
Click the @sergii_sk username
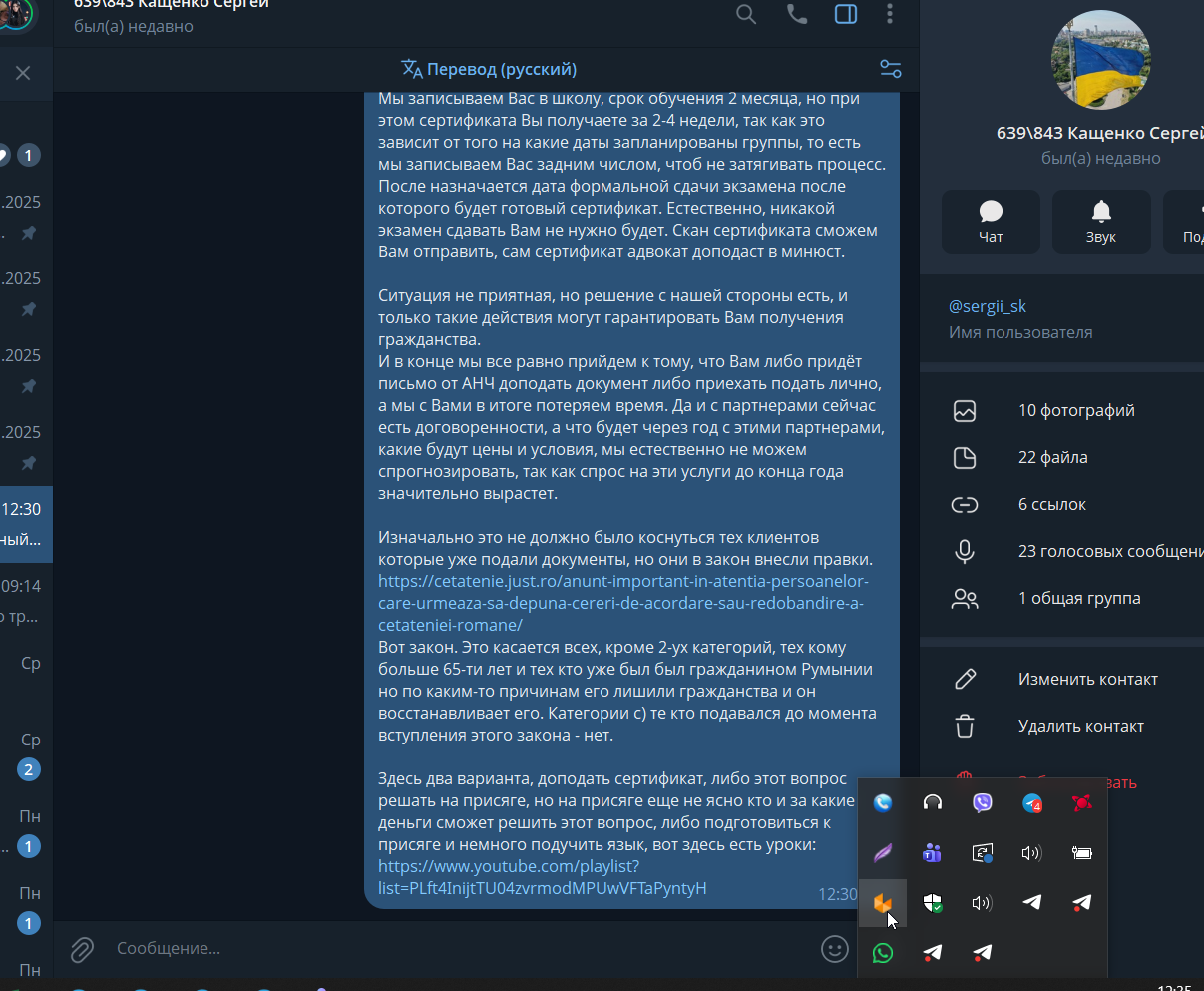(x=988, y=306)
